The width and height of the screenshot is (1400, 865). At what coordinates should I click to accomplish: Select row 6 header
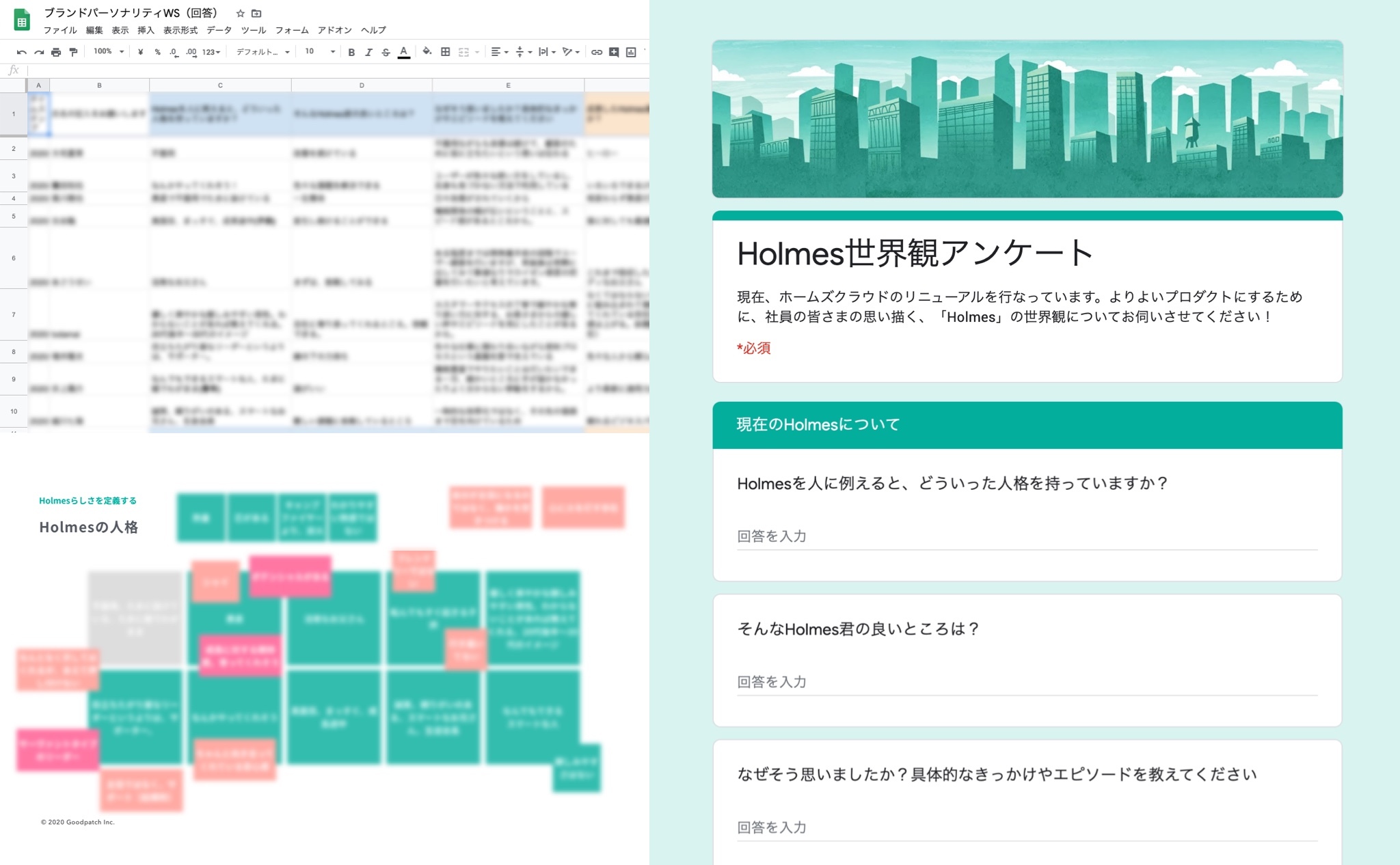pos(13,258)
